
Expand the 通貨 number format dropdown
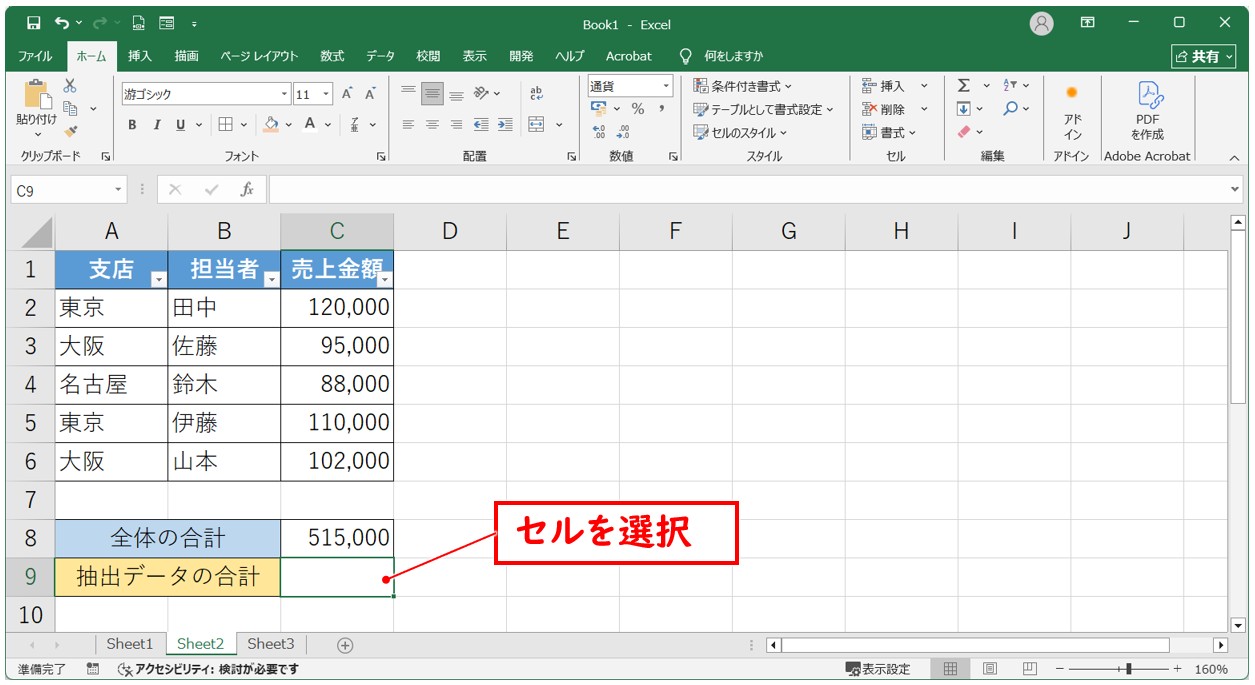point(666,87)
